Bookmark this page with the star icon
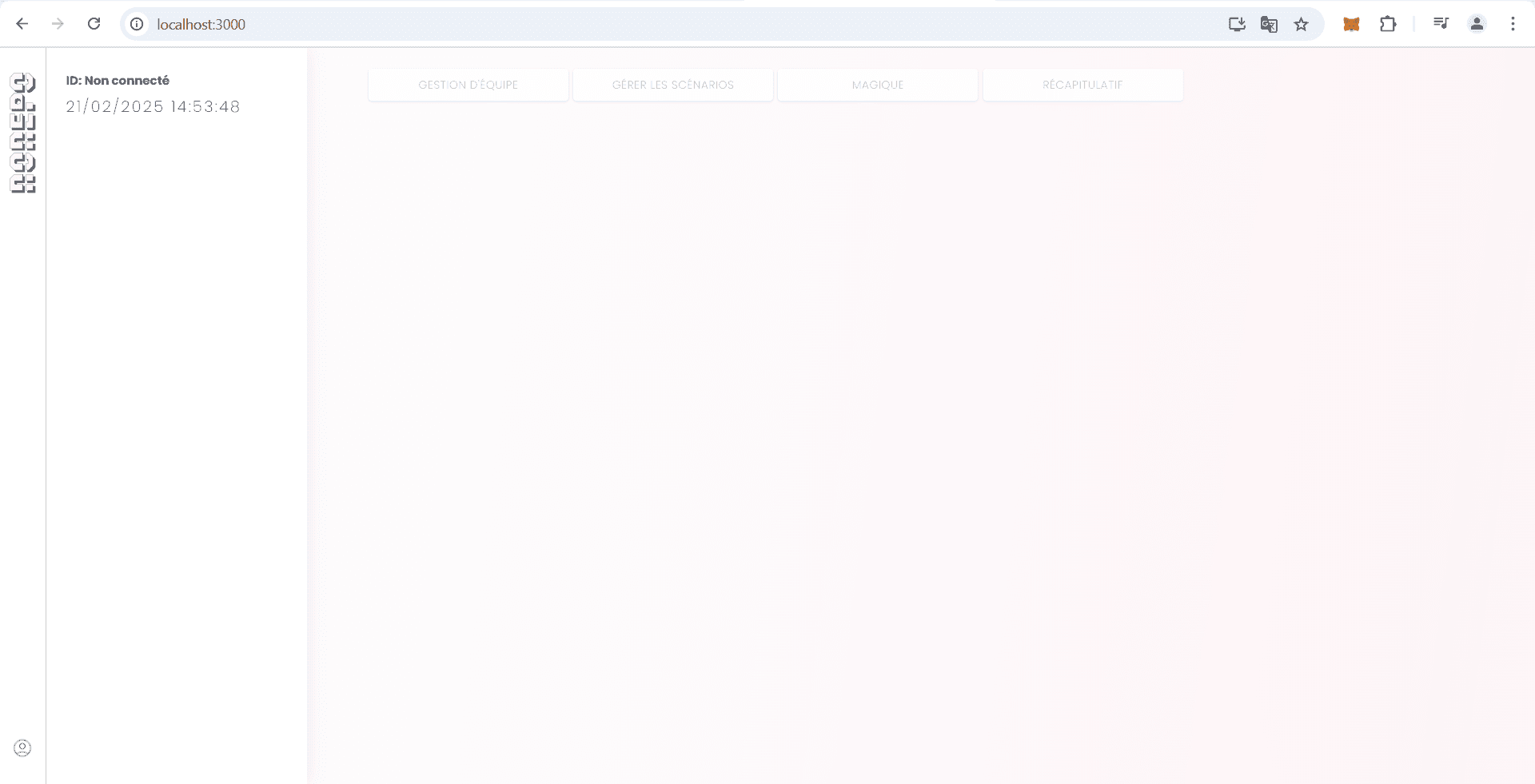The width and height of the screenshot is (1535, 784). tap(1302, 24)
